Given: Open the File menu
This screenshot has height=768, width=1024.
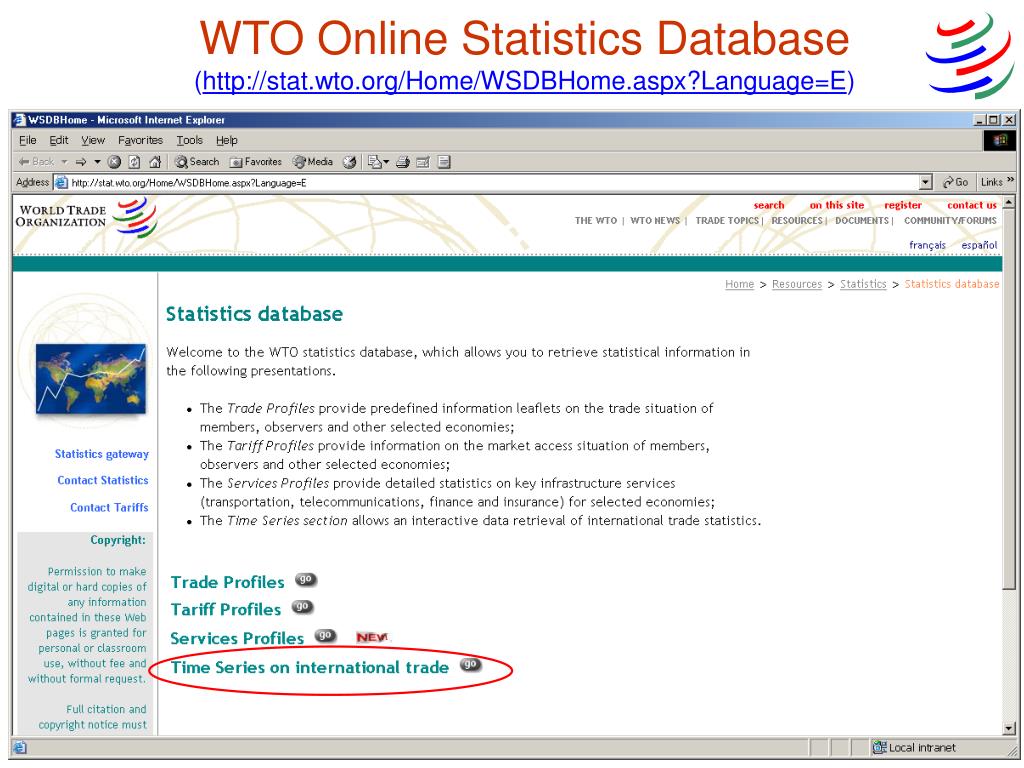Looking at the screenshot, I should click(27, 140).
